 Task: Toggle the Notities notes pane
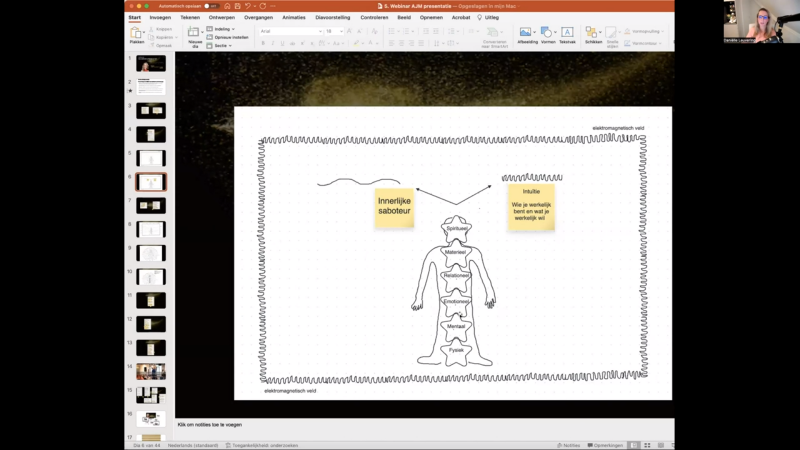pos(569,445)
